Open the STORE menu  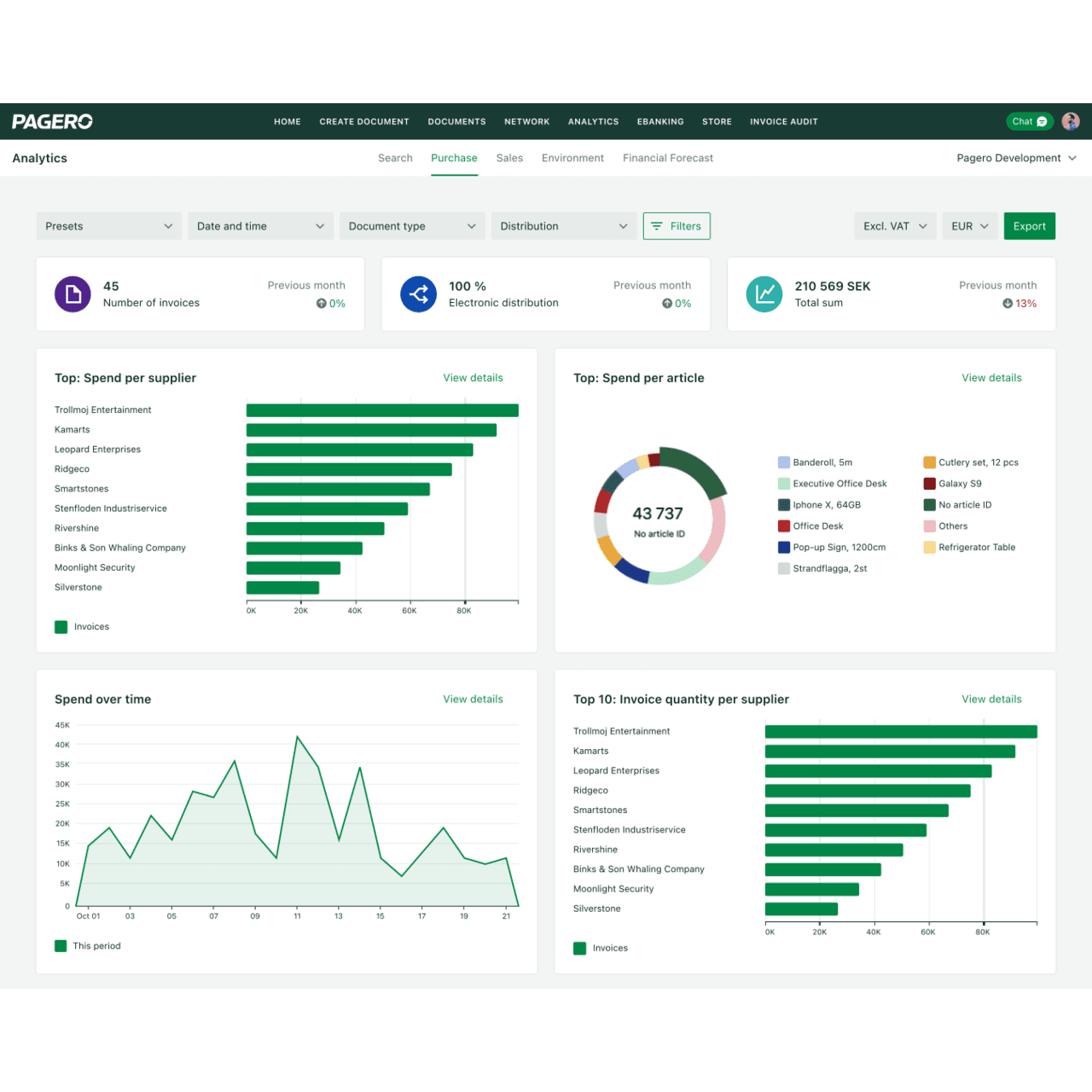click(x=717, y=122)
